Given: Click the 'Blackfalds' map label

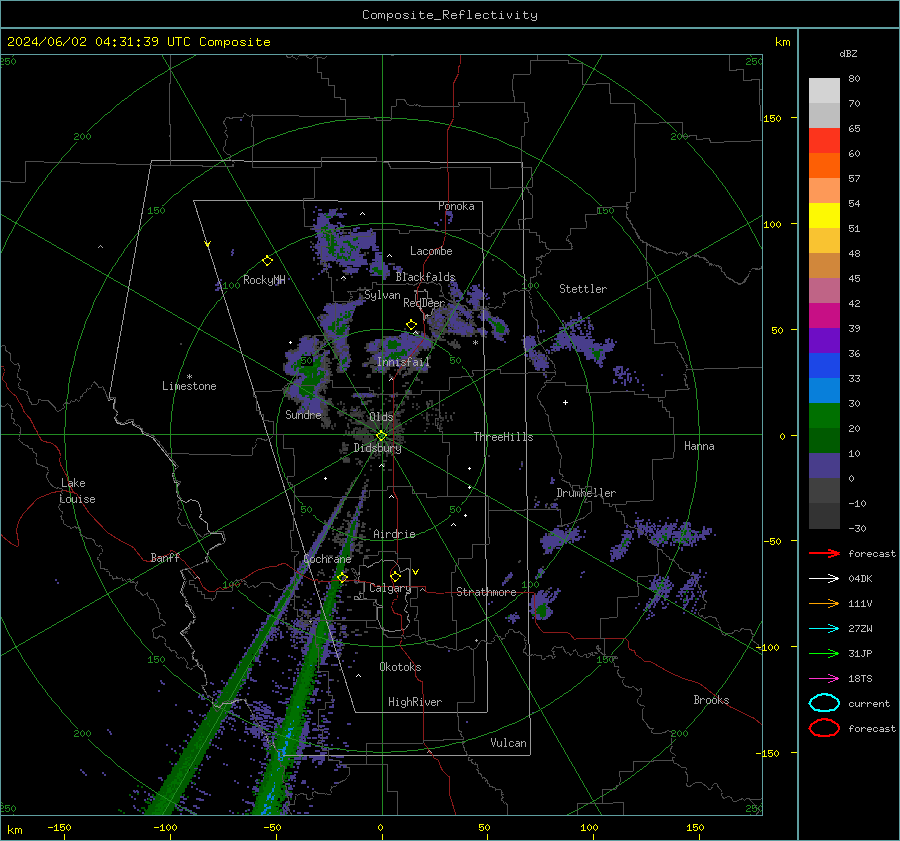Looking at the screenshot, I should [425, 277].
